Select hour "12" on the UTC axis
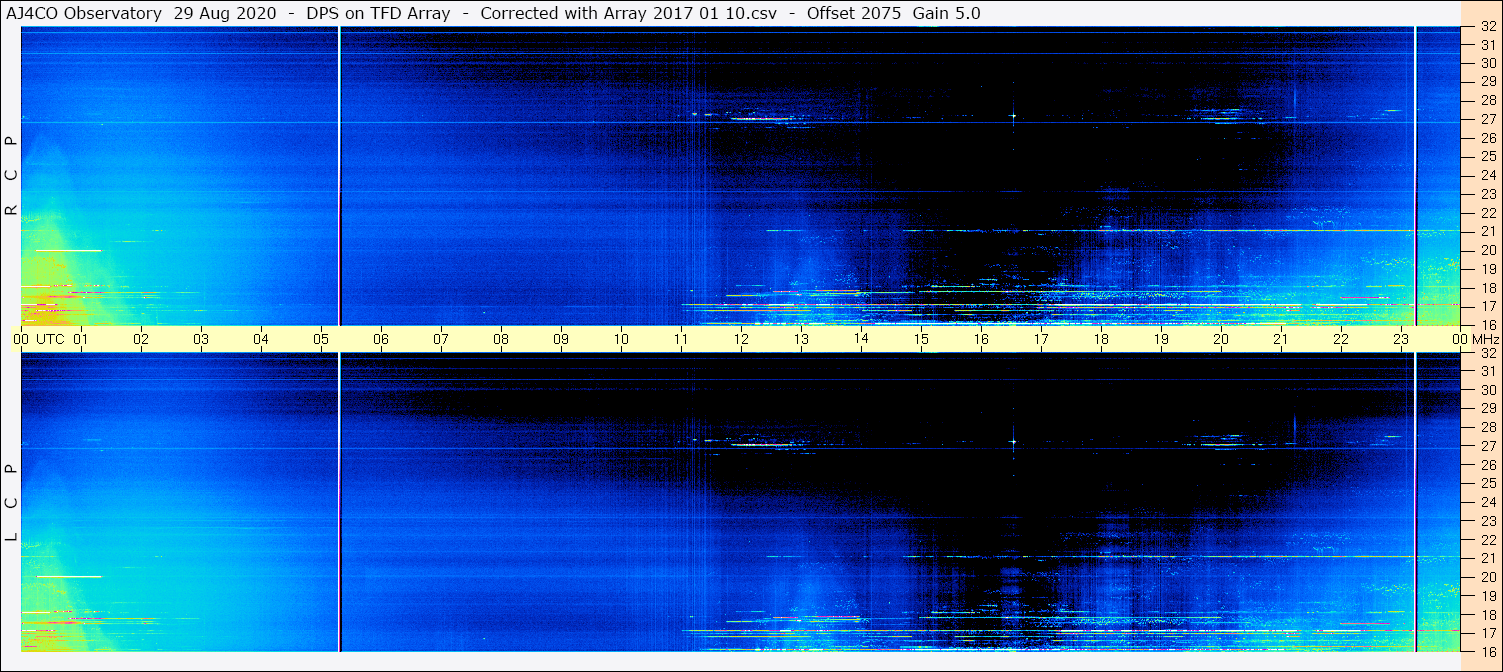Screen dimensions: 1503x672 click(741, 339)
